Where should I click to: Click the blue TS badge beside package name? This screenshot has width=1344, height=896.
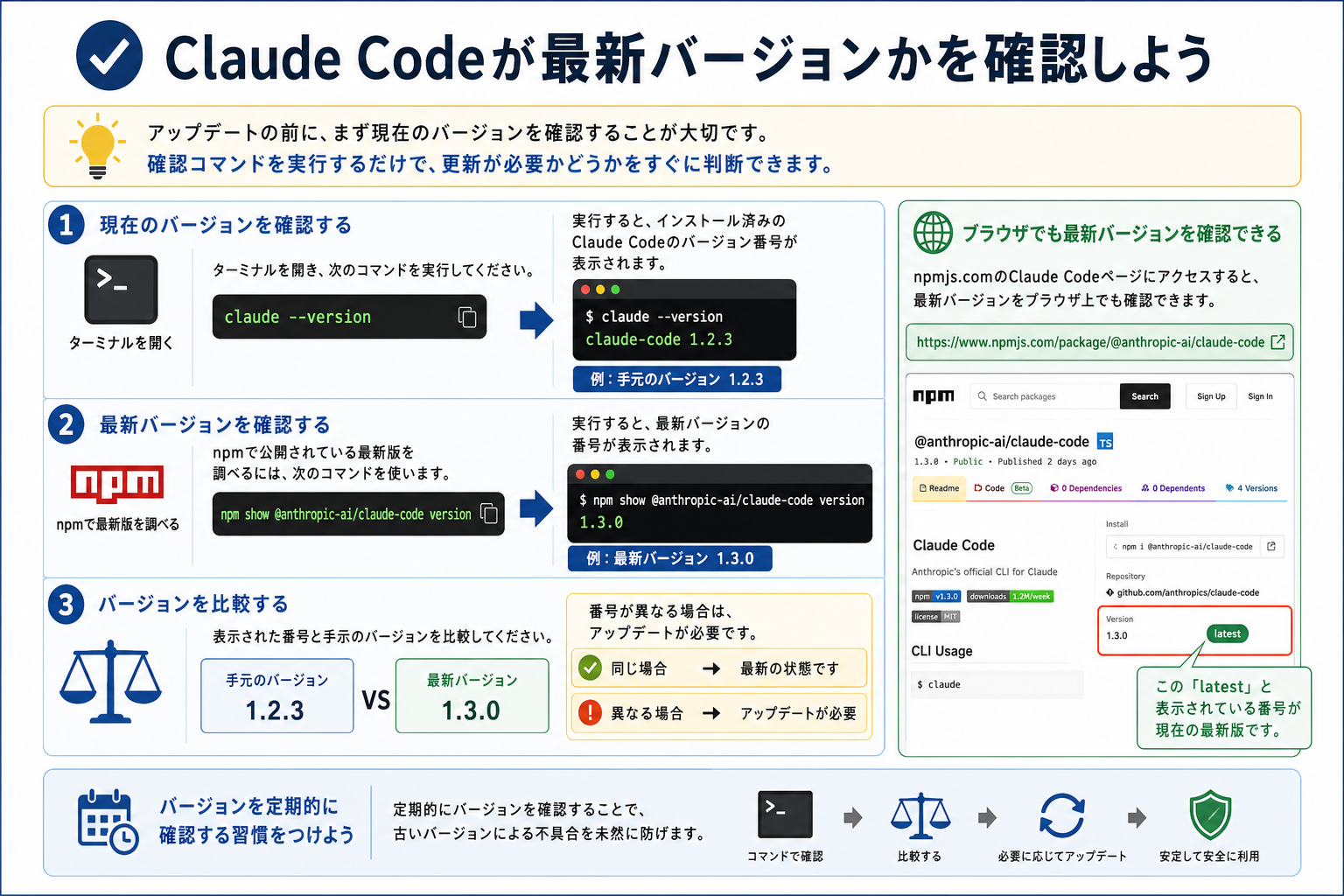click(1105, 442)
